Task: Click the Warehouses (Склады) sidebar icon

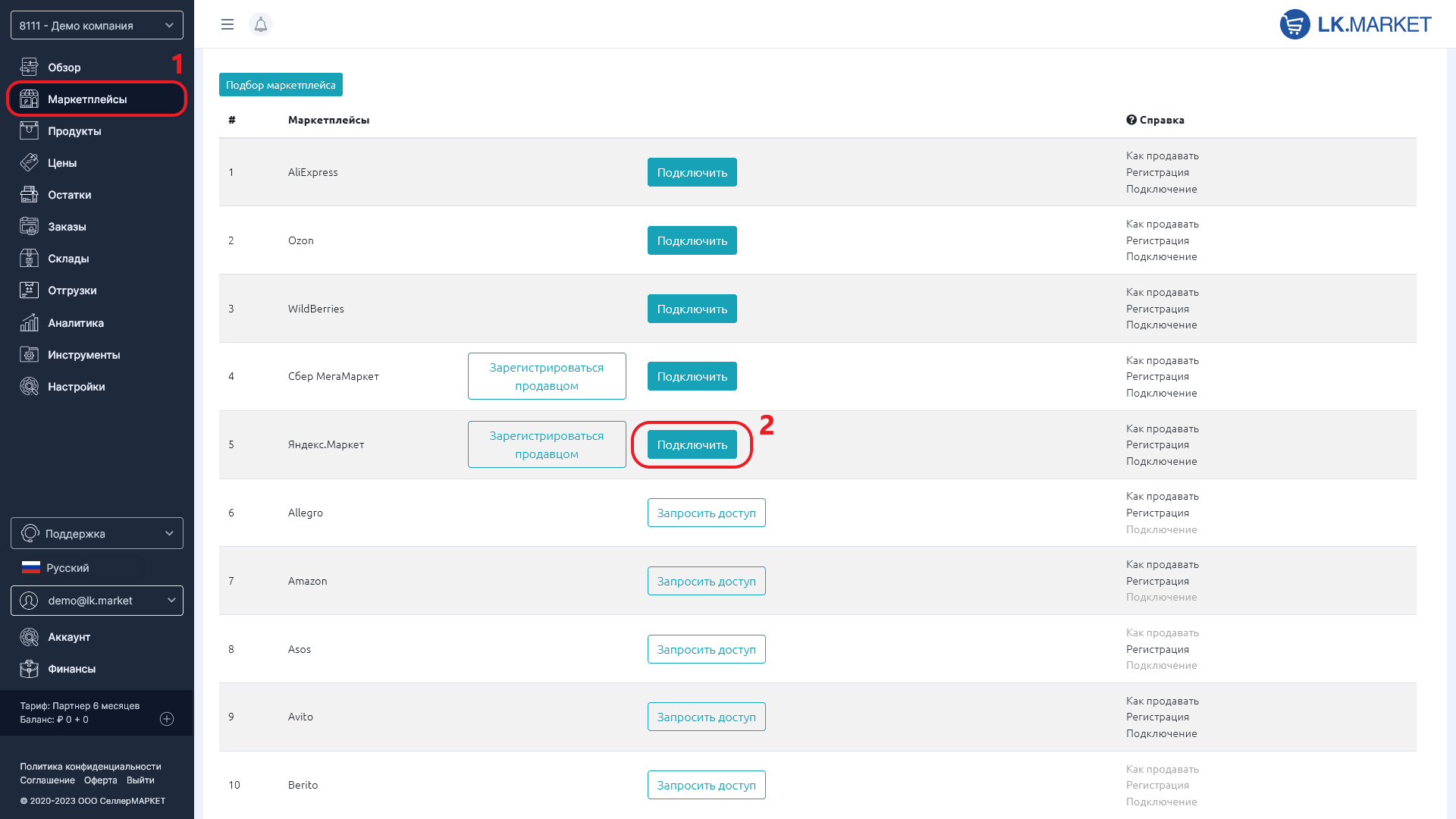Action: click(29, 259)
